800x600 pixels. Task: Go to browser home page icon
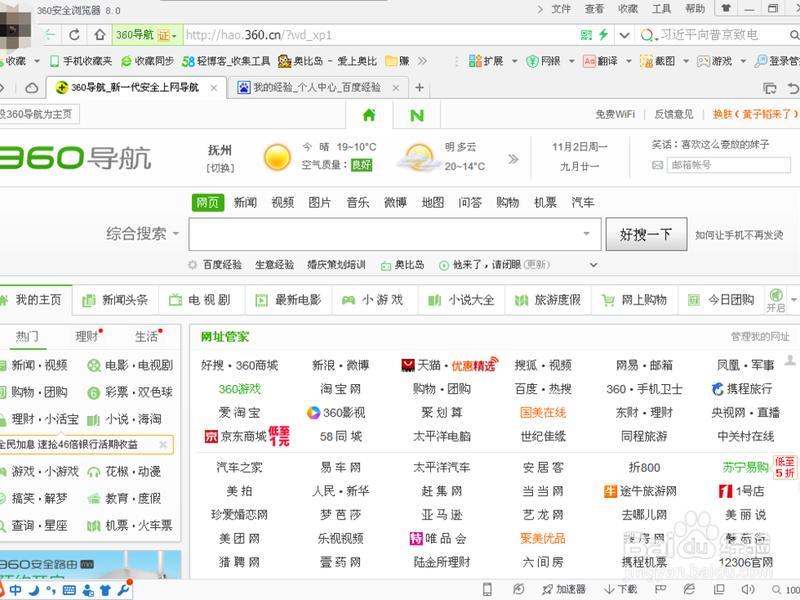[x=99, y=35]
